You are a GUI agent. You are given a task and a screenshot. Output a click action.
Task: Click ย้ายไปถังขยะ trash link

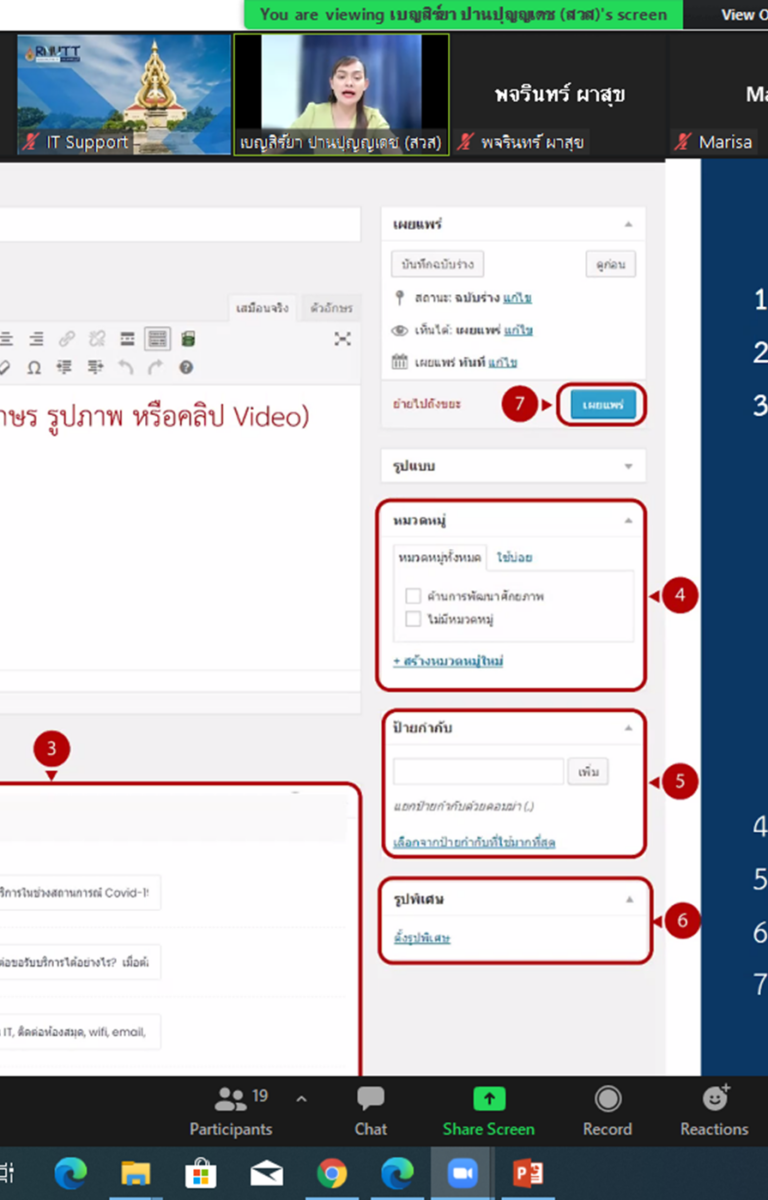[x=426, y=406]
